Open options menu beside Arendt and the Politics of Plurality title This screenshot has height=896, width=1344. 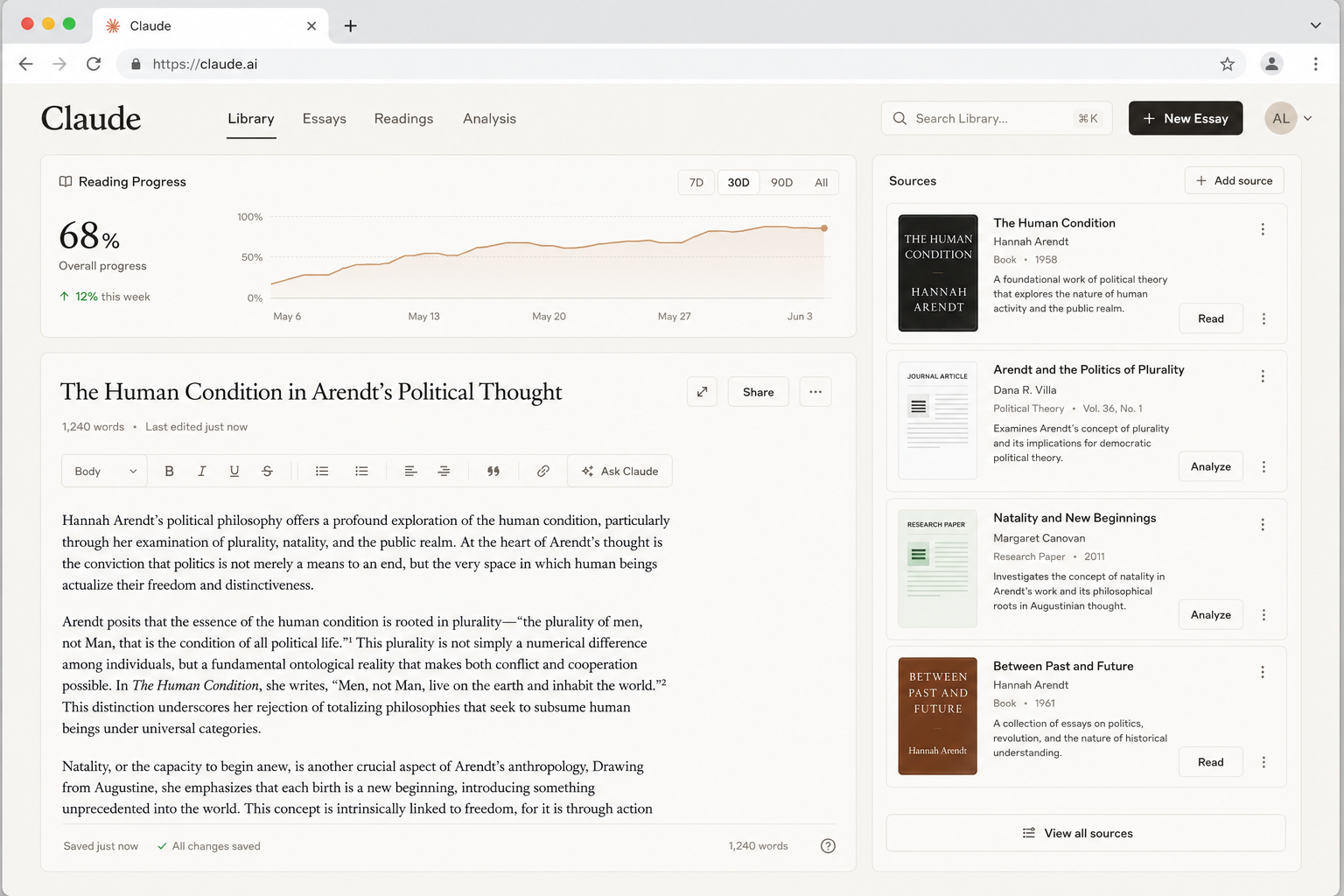[x=1263, y=376]
